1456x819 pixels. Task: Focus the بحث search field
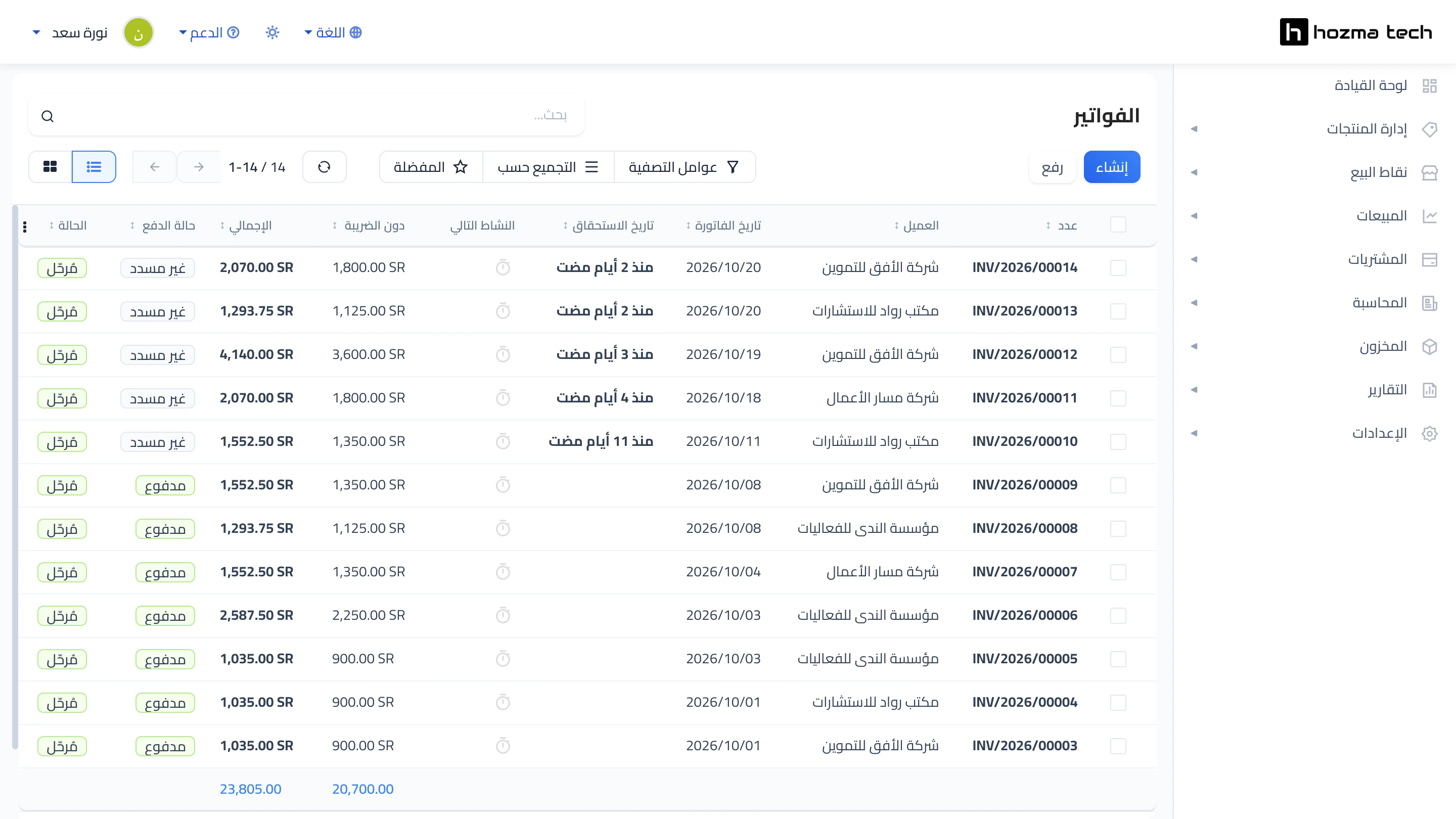(x=306, y=115)
